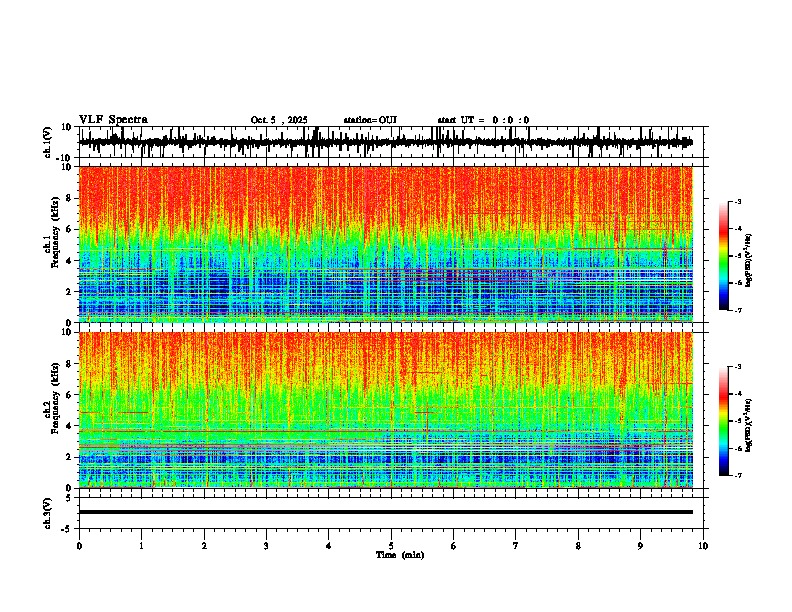Click the ch.1 spectrogram colour scale bar
792x612 pixels.
click(723, 256)
